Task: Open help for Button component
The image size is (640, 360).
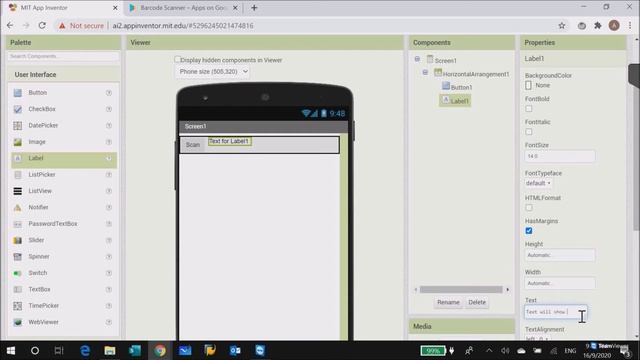Action: [x=109, y=93]
